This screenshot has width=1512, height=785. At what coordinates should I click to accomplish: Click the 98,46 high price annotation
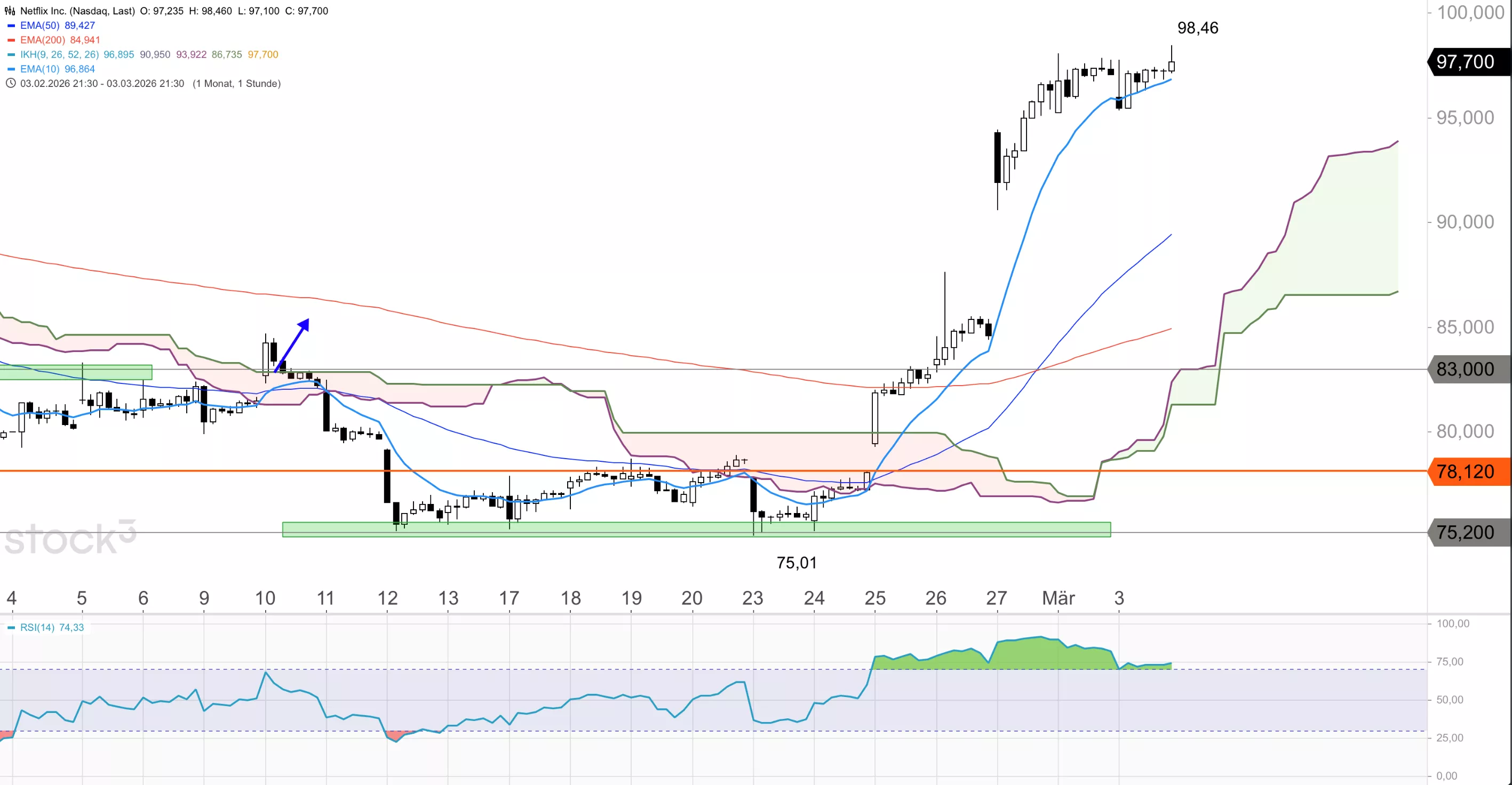click(1197, 28)
